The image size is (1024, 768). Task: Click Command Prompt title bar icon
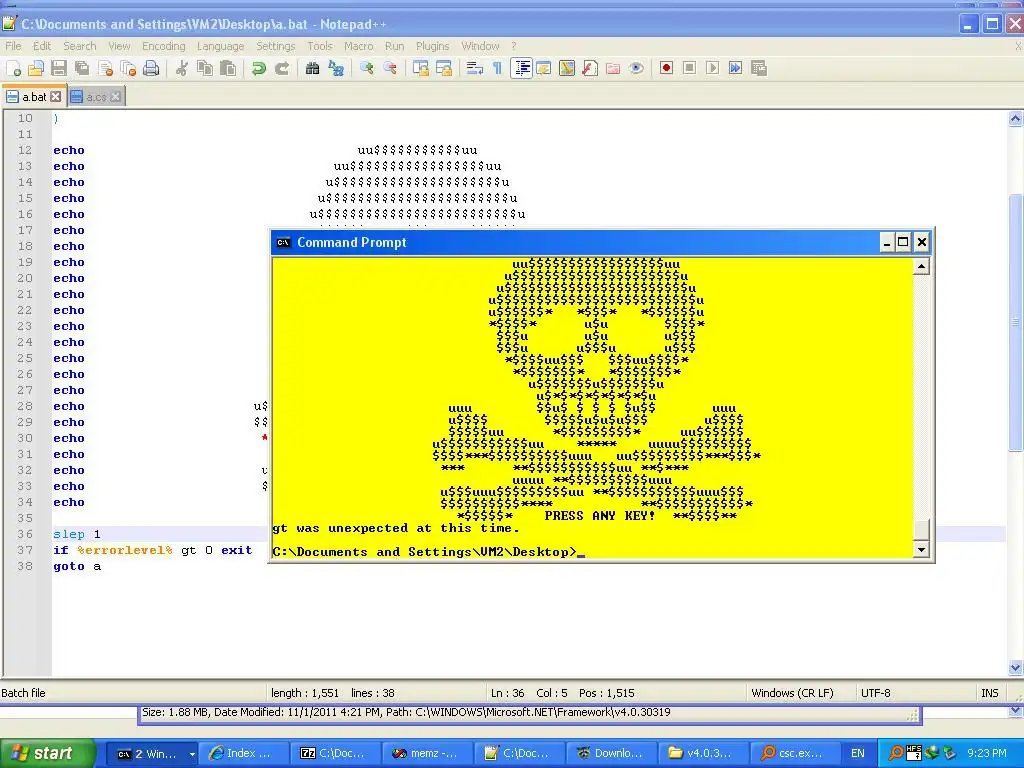pyautogui.click(x=283, y=242)
